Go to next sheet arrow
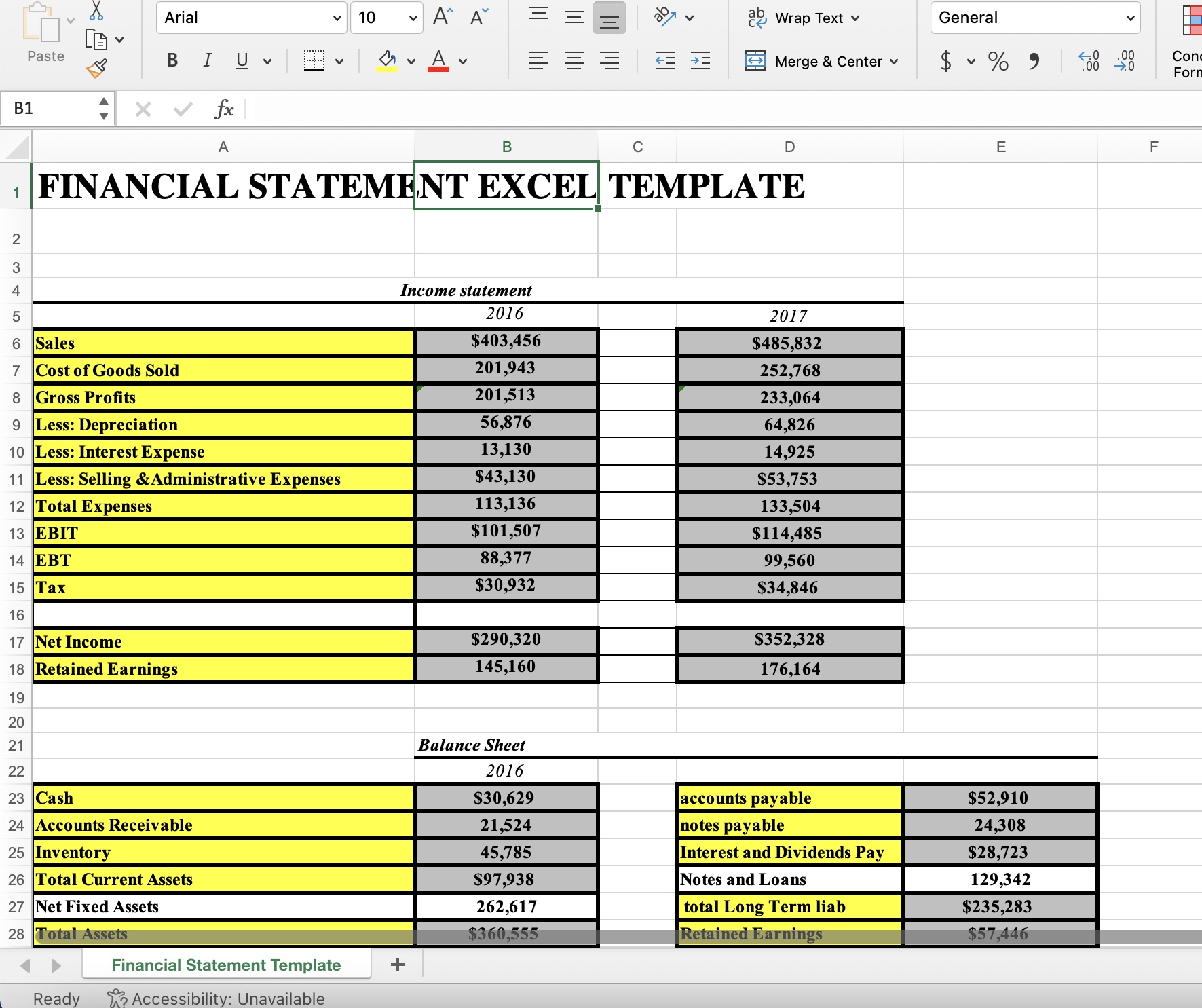Viewport: 1202px width, 1008px height. (x=56, y=965)
